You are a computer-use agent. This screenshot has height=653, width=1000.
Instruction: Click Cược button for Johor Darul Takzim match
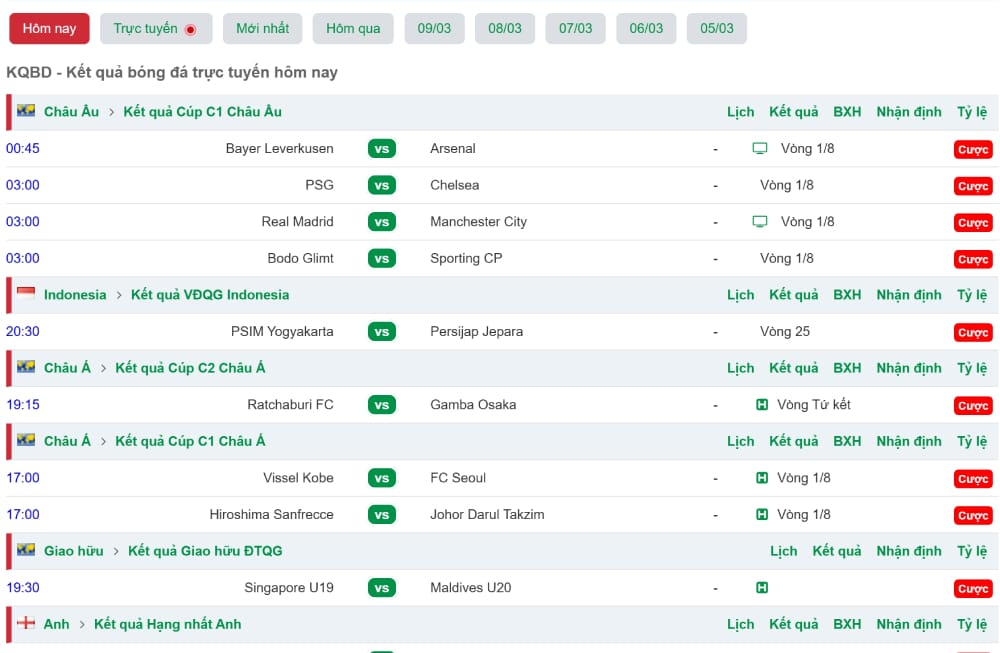(973, 515)
